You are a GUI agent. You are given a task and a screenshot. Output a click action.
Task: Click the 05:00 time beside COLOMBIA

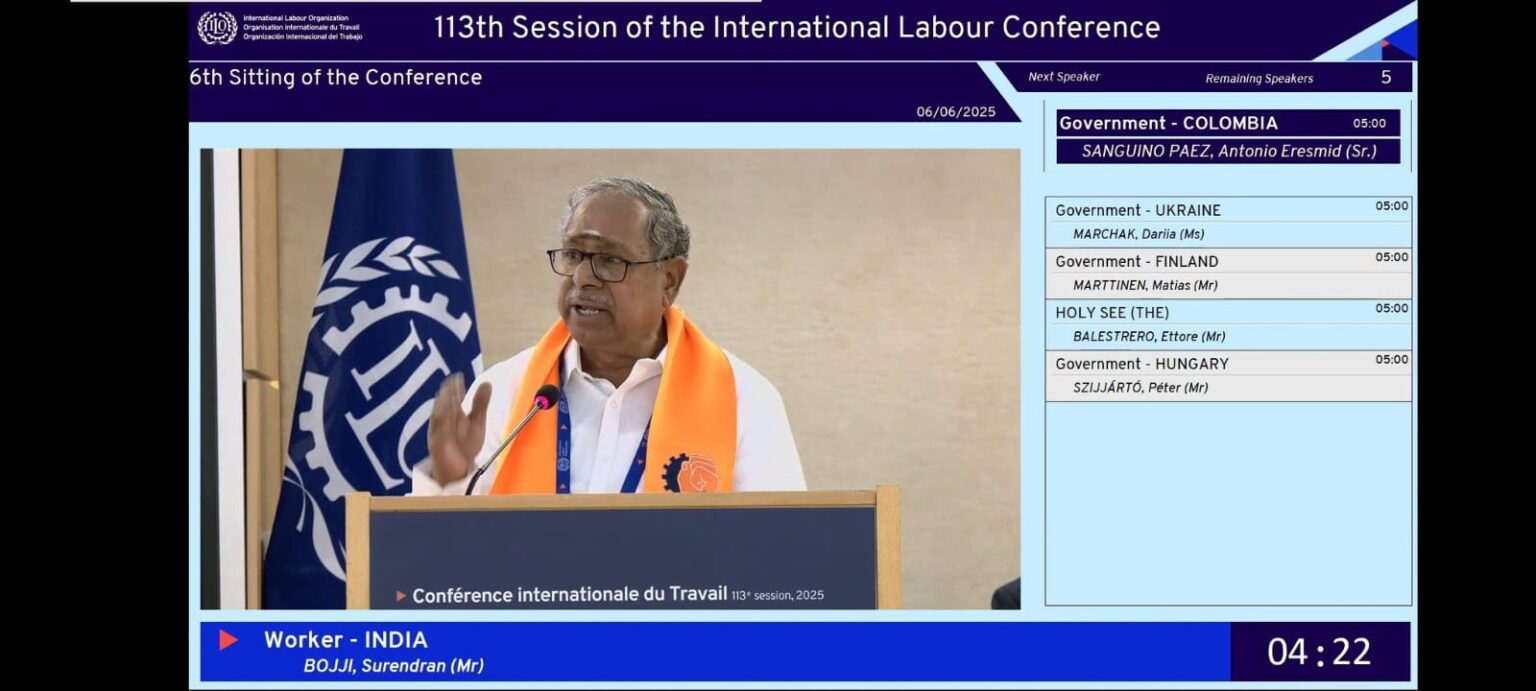coord(1369,124)
